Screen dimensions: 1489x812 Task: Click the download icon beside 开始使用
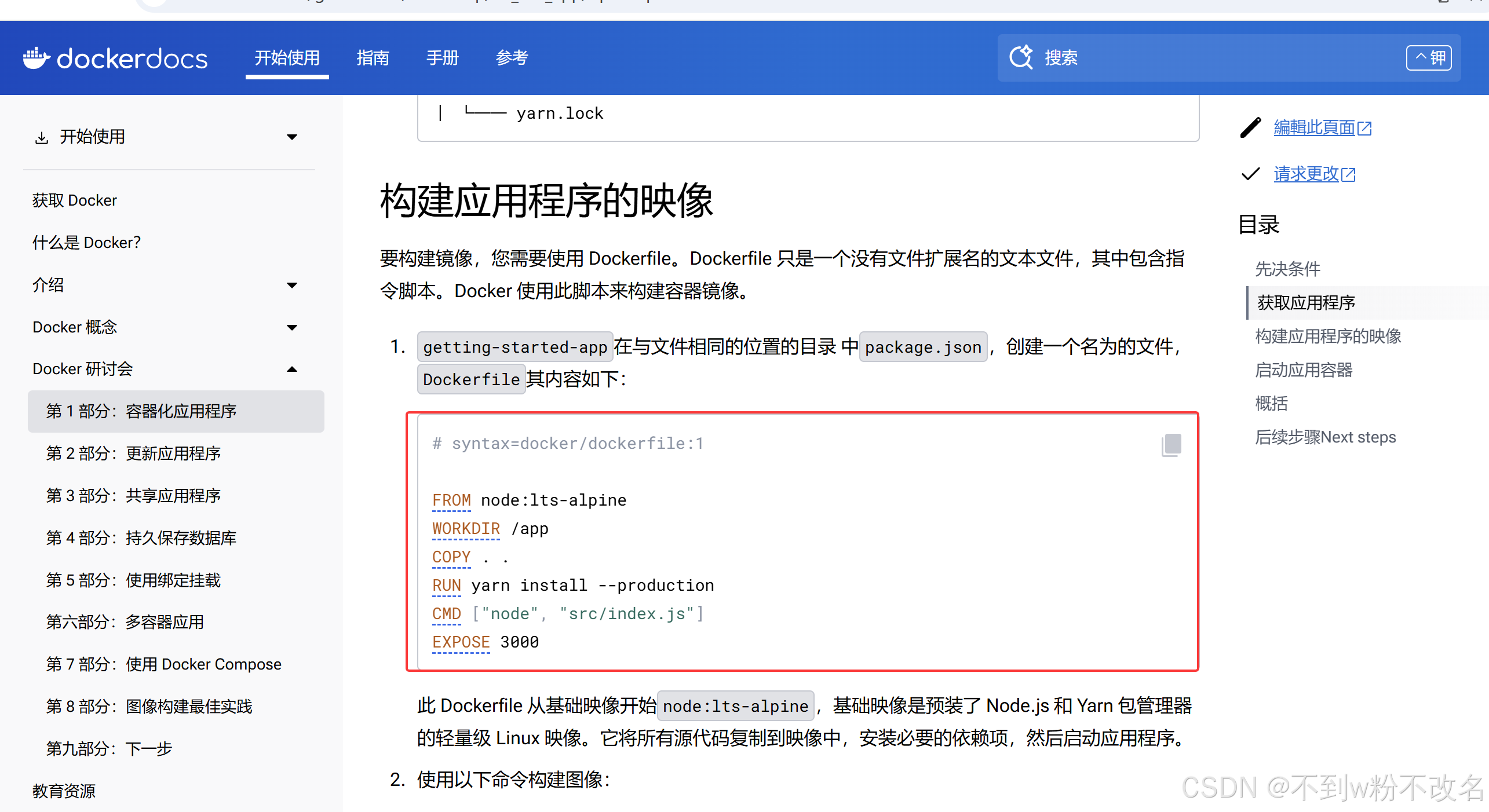click(42, 137)
